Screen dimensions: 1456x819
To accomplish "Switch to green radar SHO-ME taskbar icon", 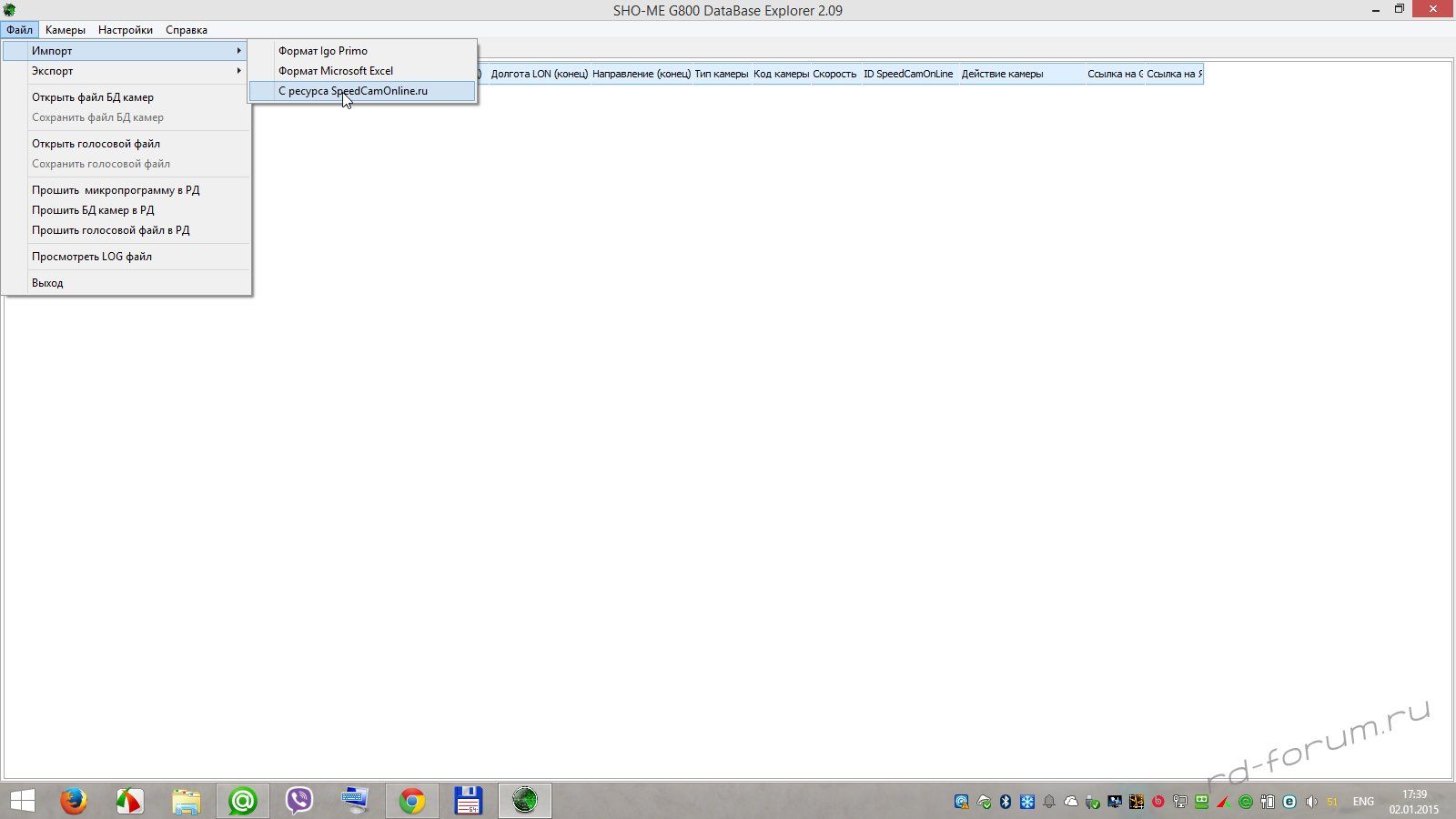I will [525, 801].
